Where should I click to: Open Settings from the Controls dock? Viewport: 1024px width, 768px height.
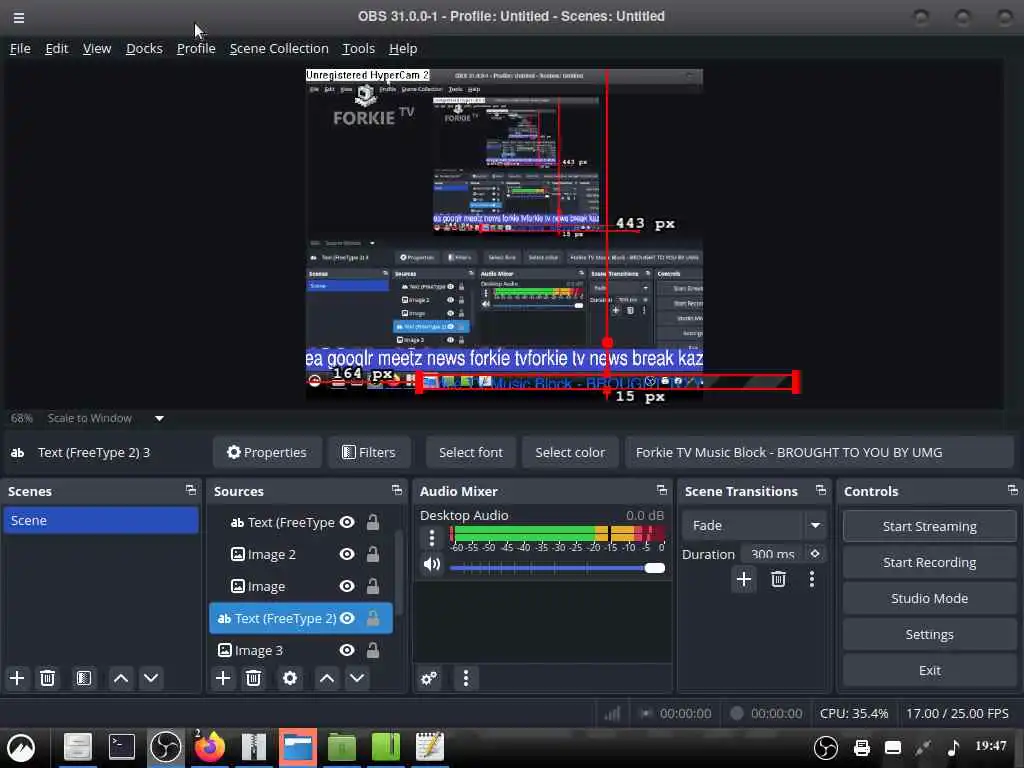pyautogui.click(x=929, y=634)
